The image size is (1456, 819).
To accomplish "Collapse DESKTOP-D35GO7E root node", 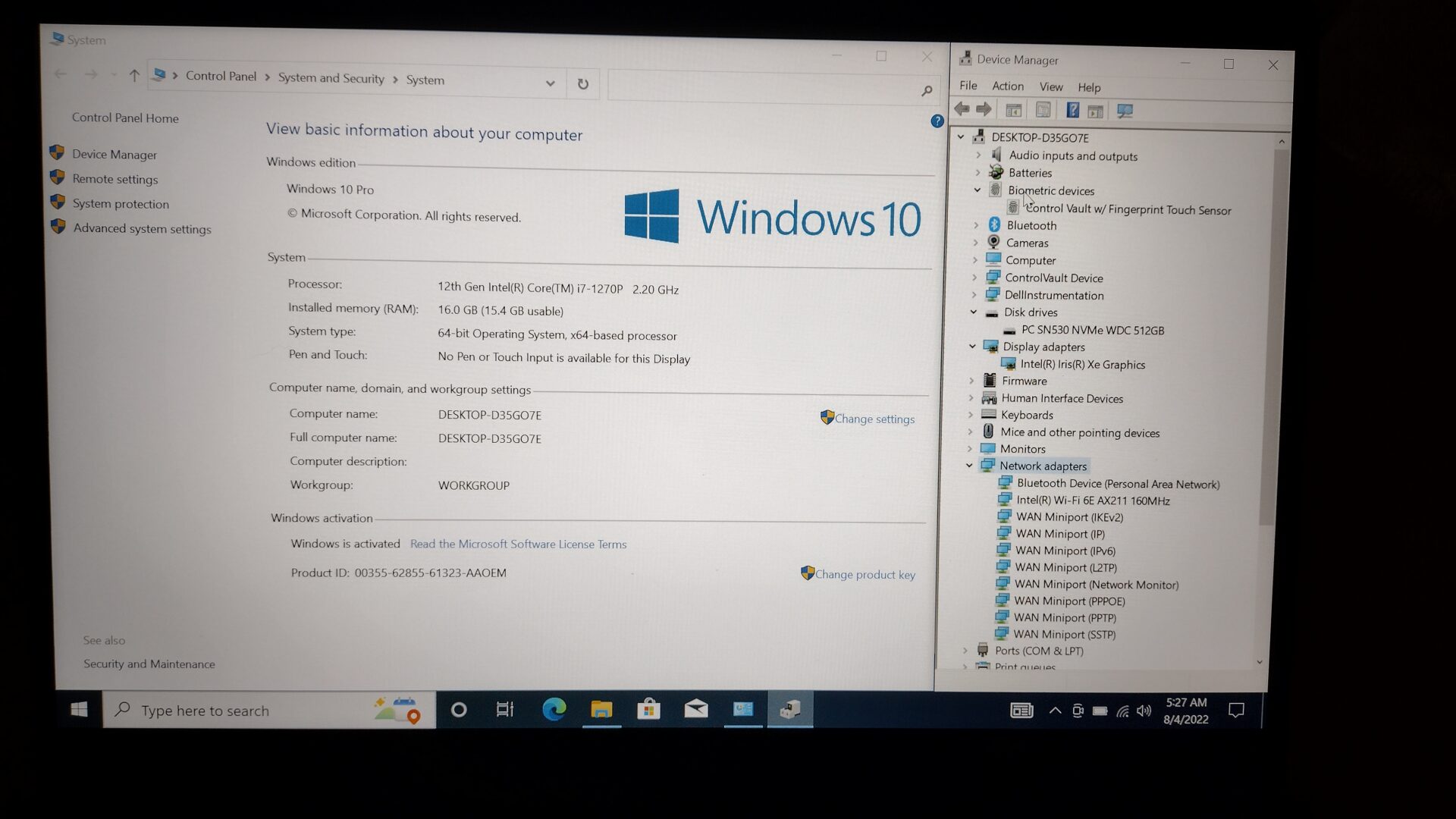I will (961, 136).
